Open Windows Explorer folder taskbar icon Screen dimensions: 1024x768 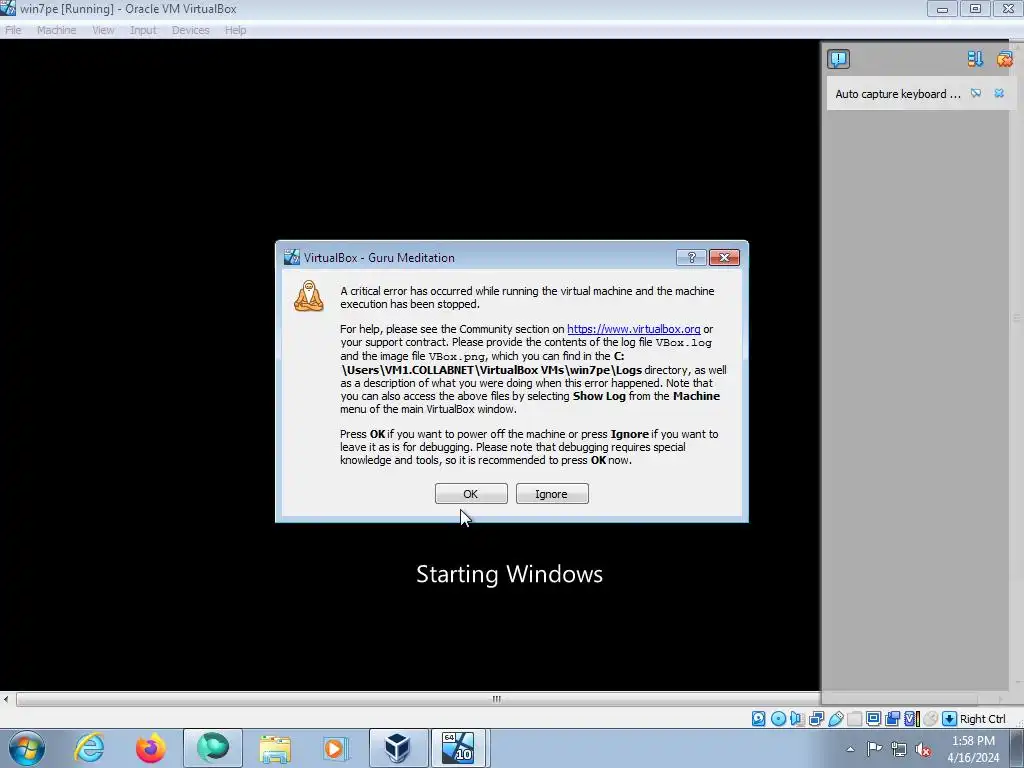point(275,748)
